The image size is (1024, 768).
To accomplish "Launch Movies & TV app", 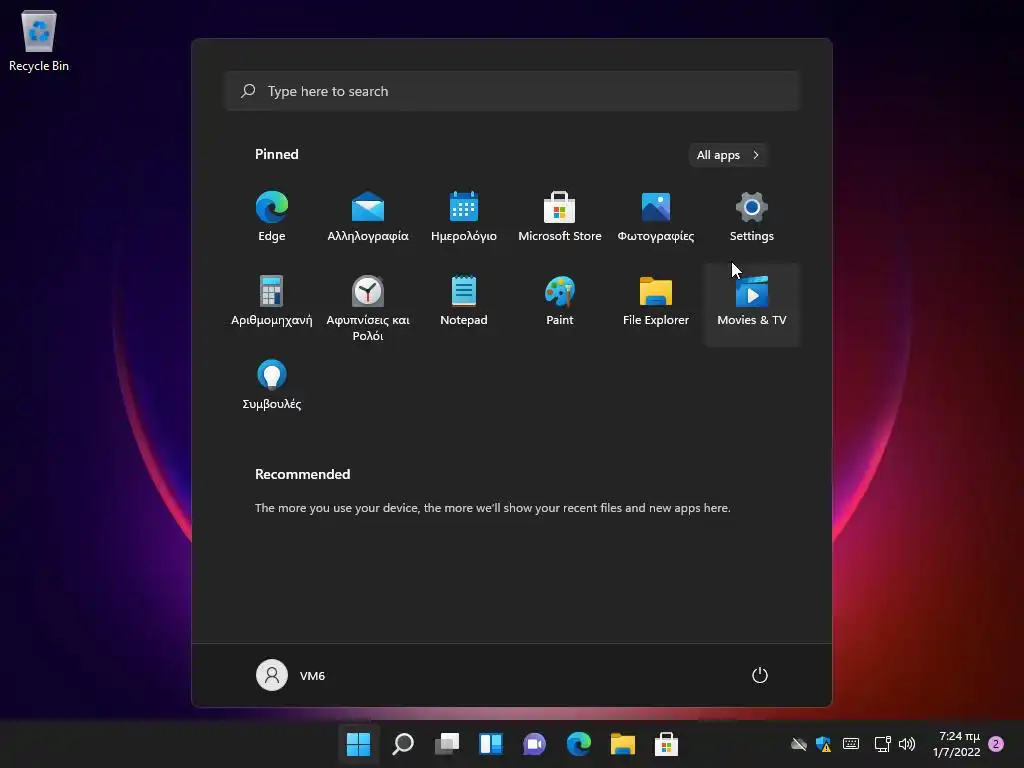I will [x=752, y=304].
